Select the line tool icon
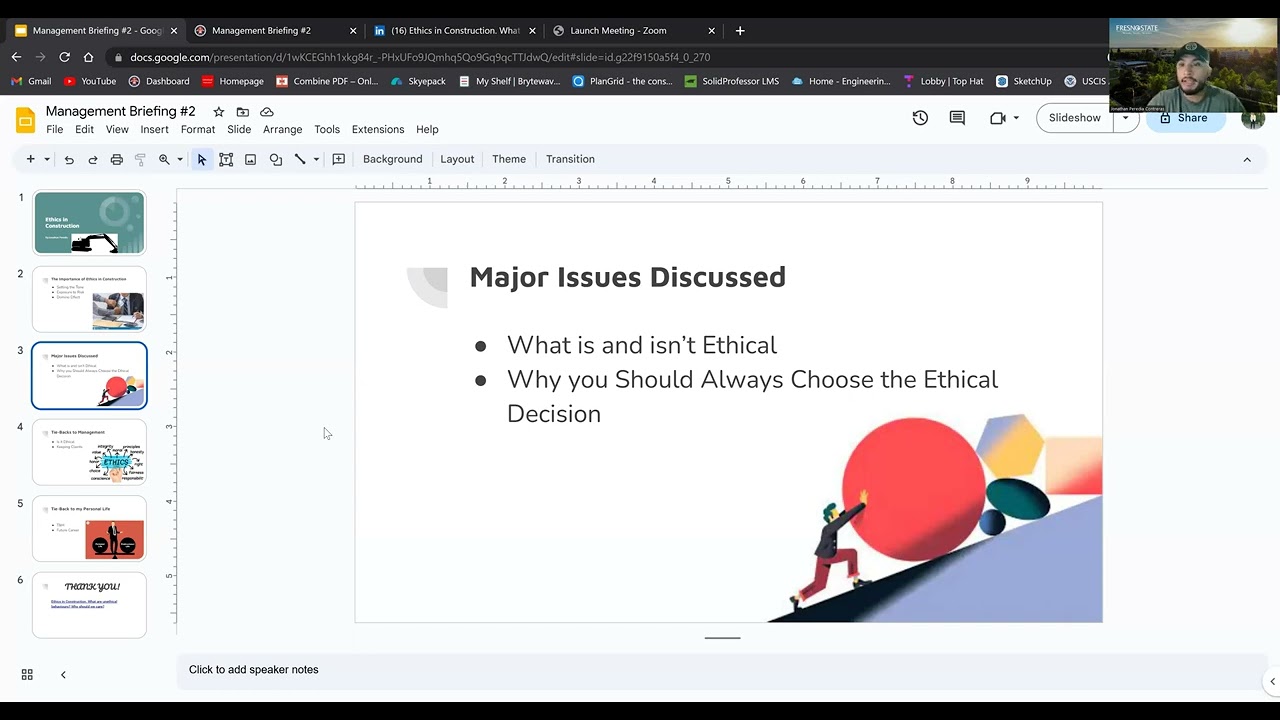This screenshot has width=1280, height=720. coord(299,159)
